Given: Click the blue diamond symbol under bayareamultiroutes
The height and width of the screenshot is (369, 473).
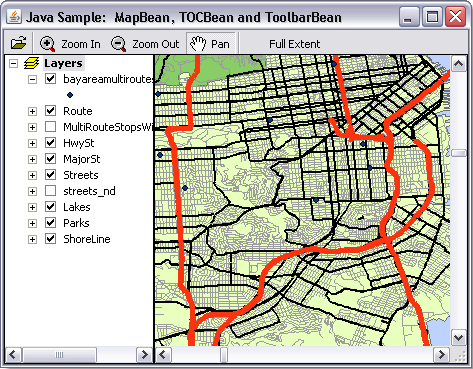Looking at the screenshot, I should pos(70,95).
